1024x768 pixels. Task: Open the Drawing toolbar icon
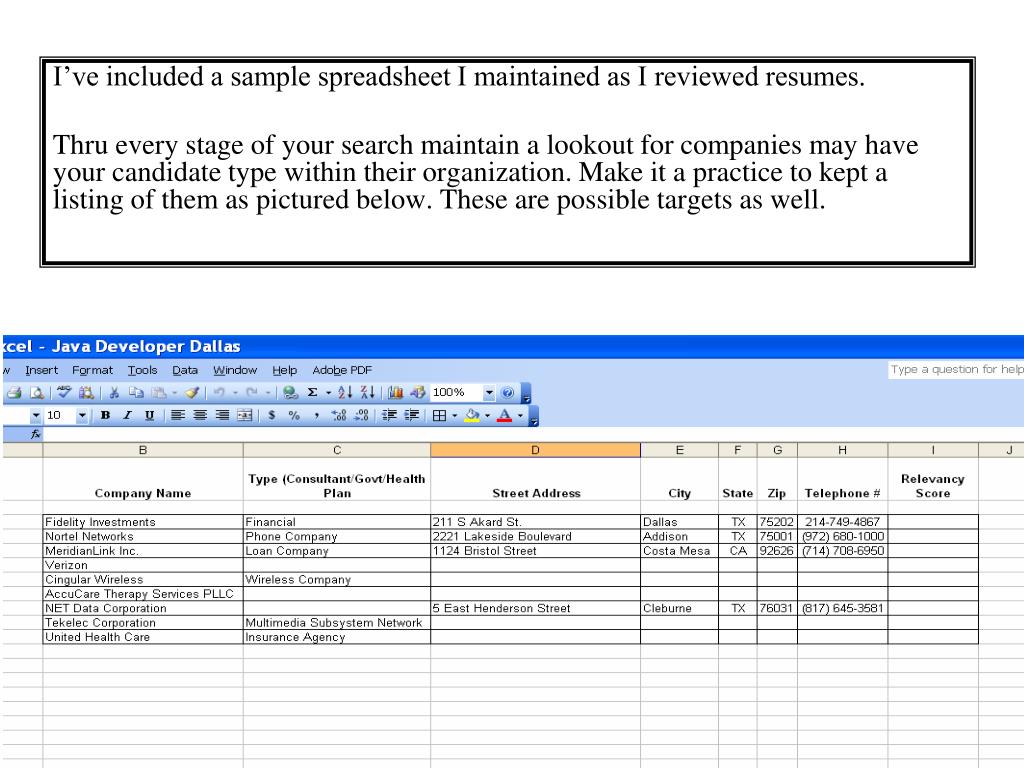point(417,392)
